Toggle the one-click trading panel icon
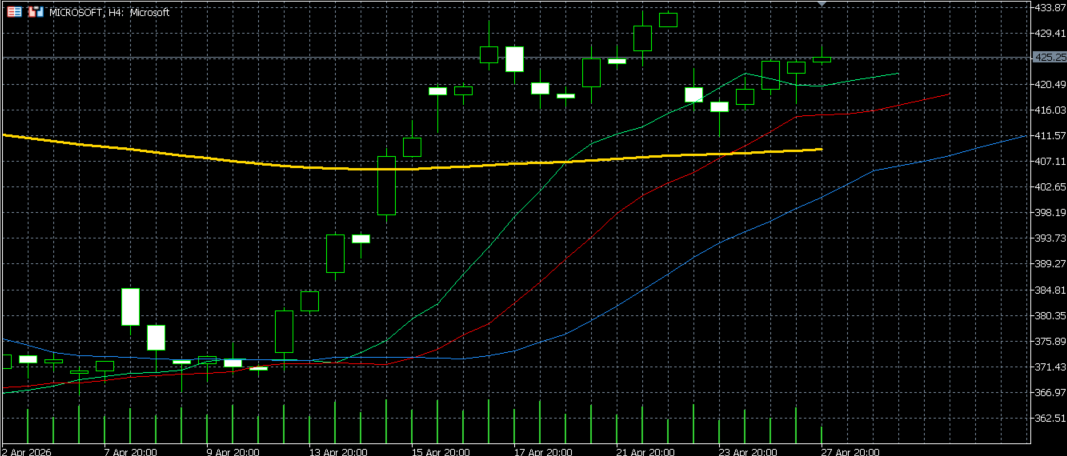The height and width of the screenshot is (456, 1067). pos(37,12)
